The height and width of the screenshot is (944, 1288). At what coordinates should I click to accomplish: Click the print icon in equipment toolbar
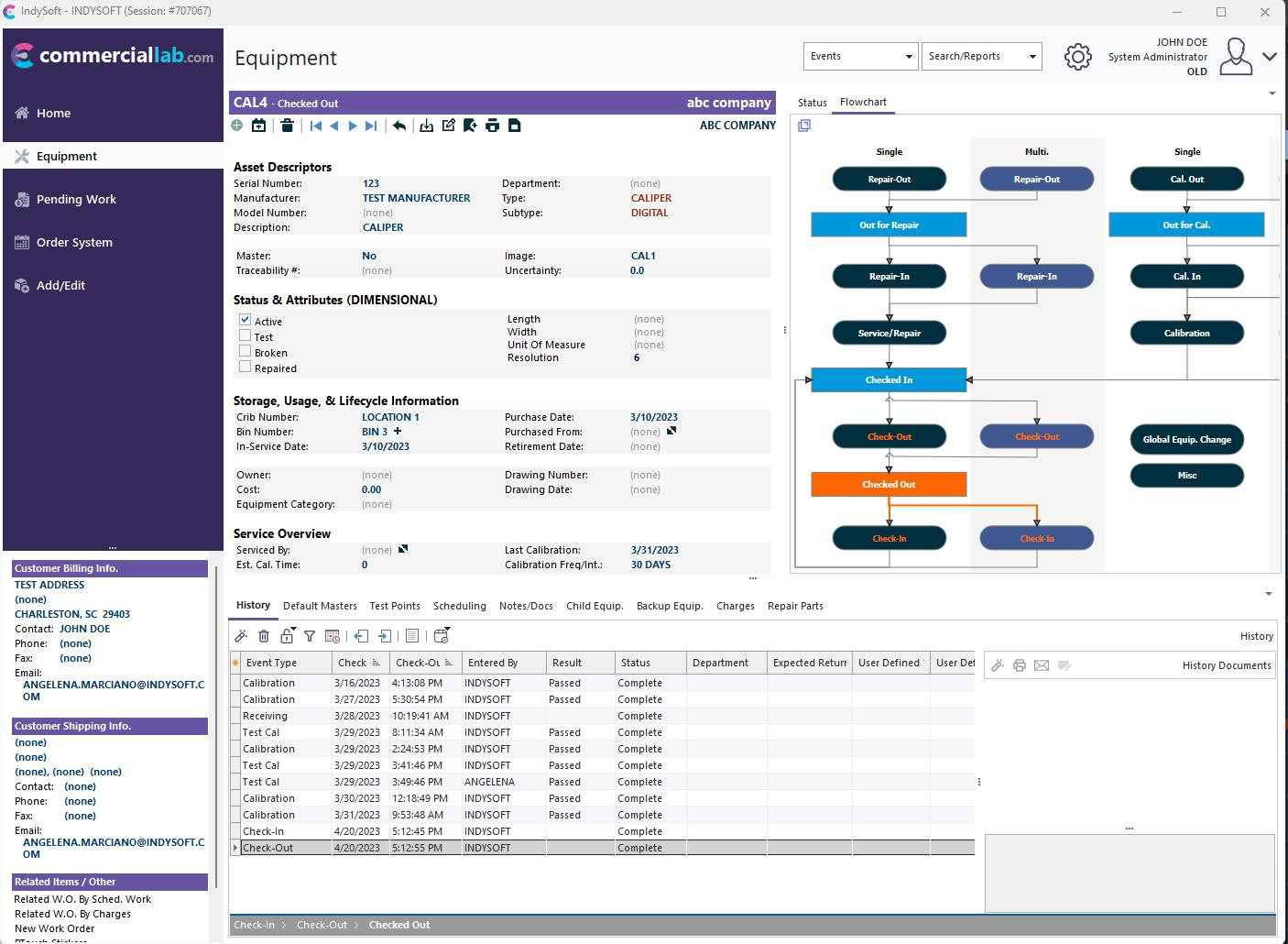[x=492, y=126]
